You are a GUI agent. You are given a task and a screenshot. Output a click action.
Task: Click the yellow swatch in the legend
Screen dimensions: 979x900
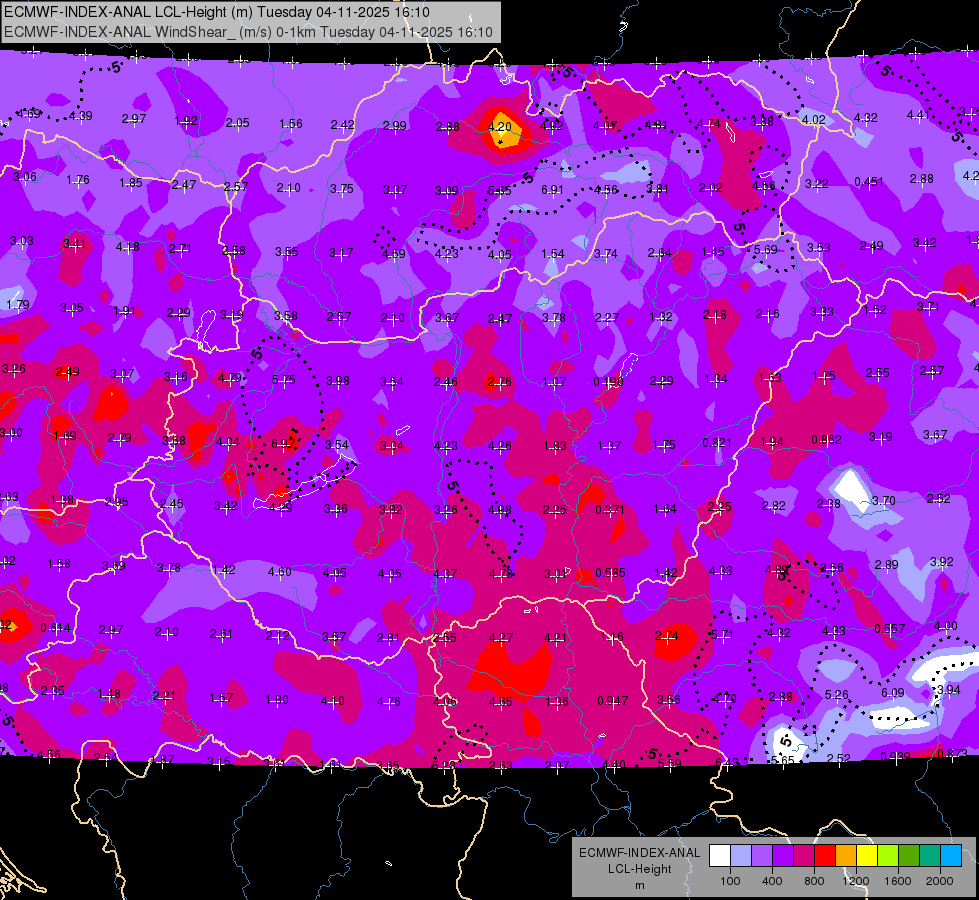867,856
